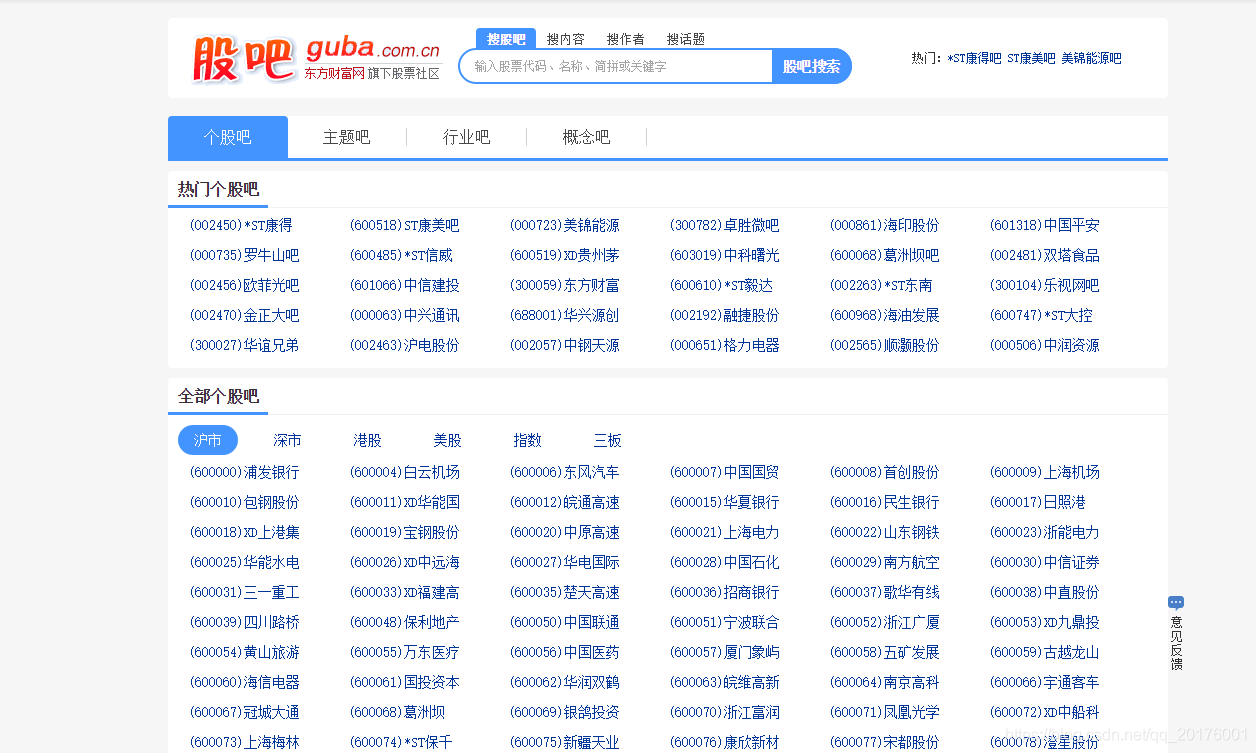Select the 搜作者 search tab

626,39
